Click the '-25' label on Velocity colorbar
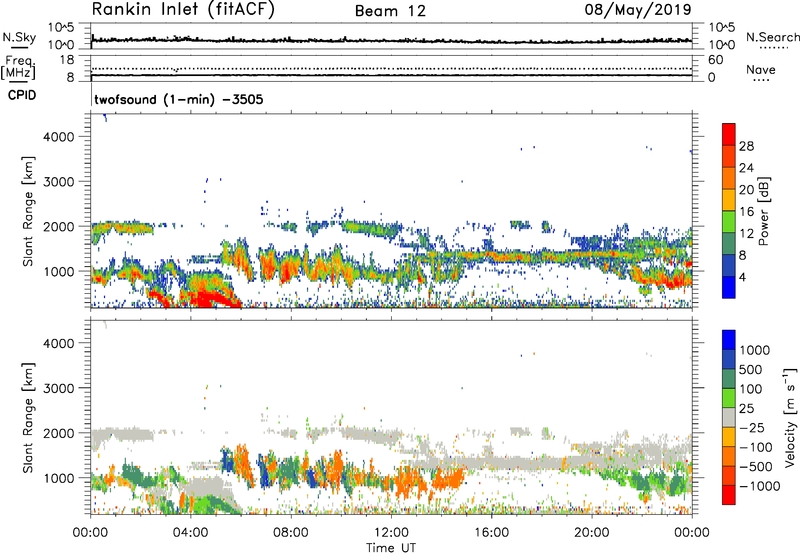Image resolution: width=800 pixels, height=554 pixels. (753, 428)
